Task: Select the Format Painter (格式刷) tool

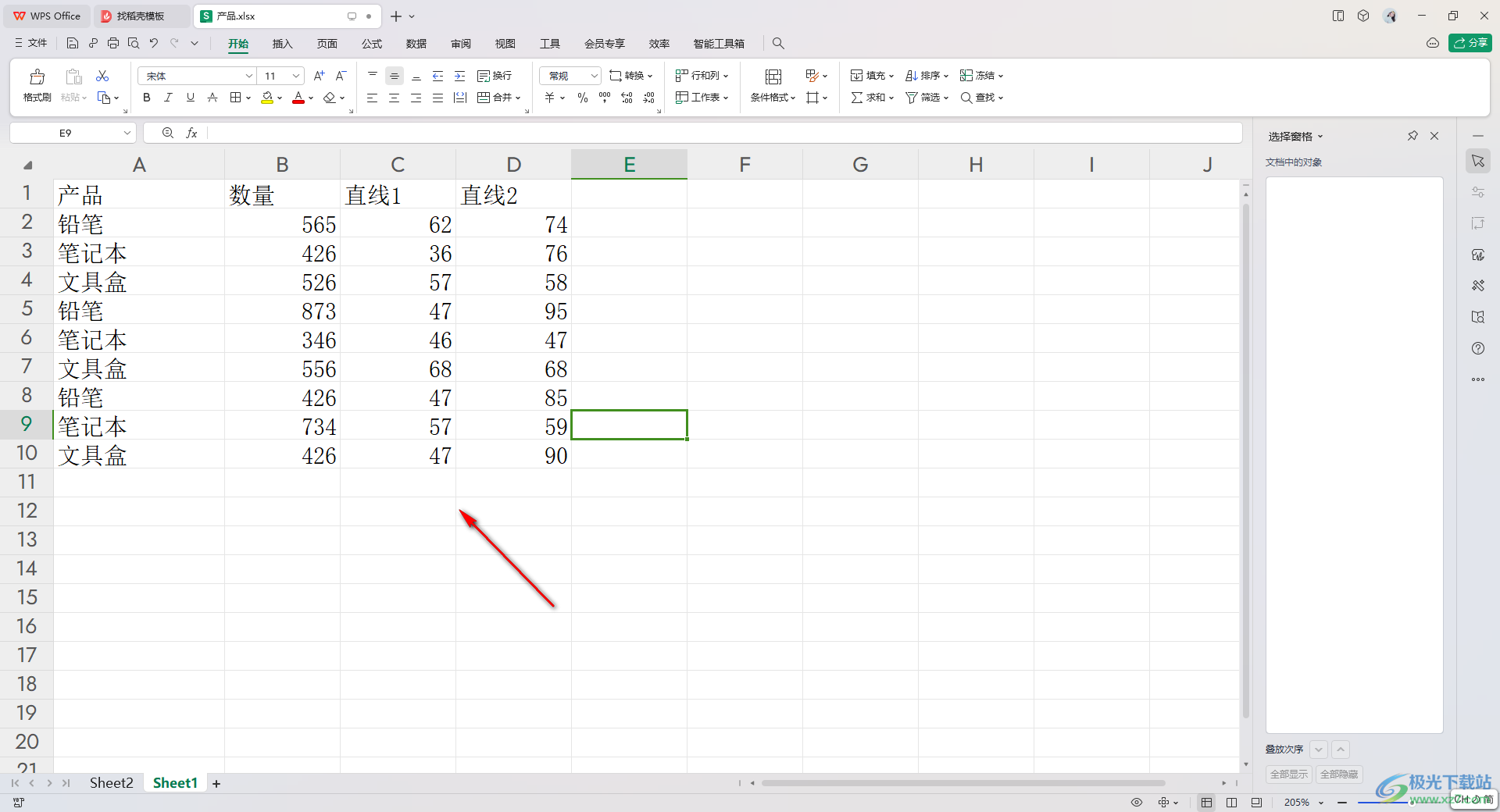Action: pyautogui.click(x=37, y=86)
